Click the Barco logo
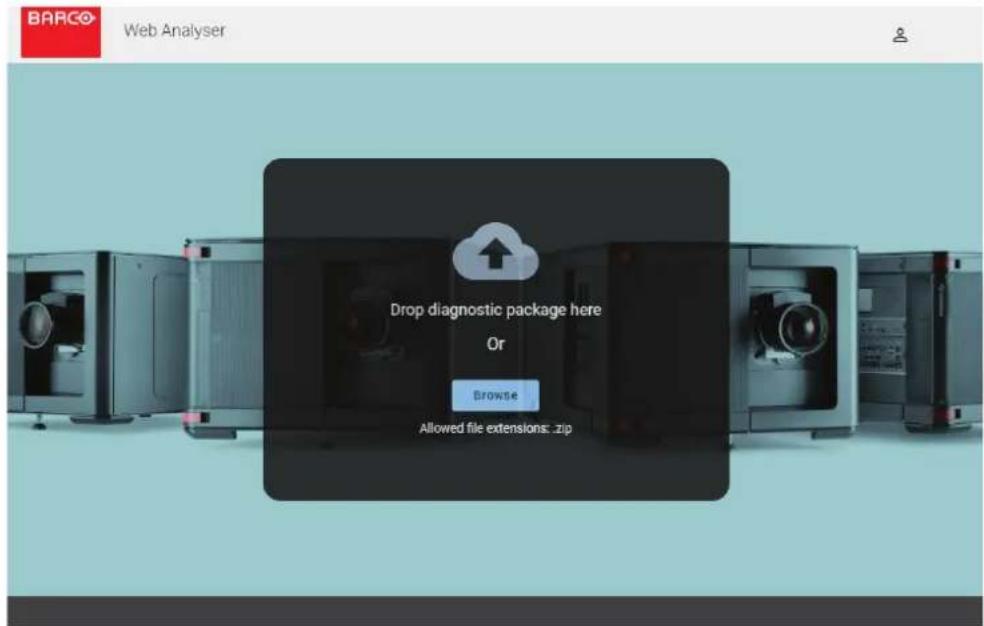The image size is (984, 626). (x=61, y=32)
